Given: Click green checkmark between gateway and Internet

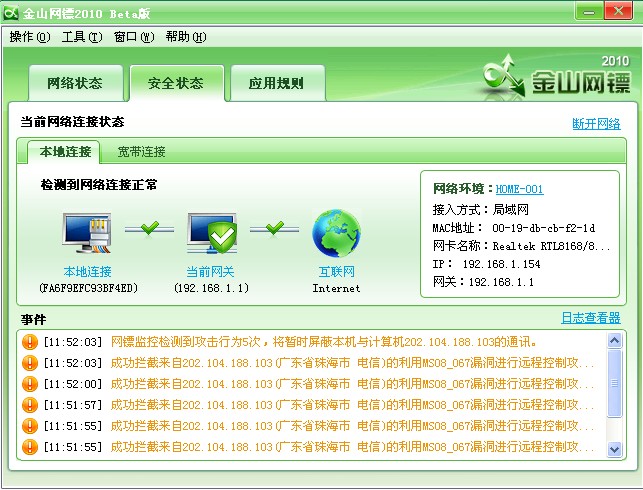Looking at the screenshot, I should coord(275,228).
